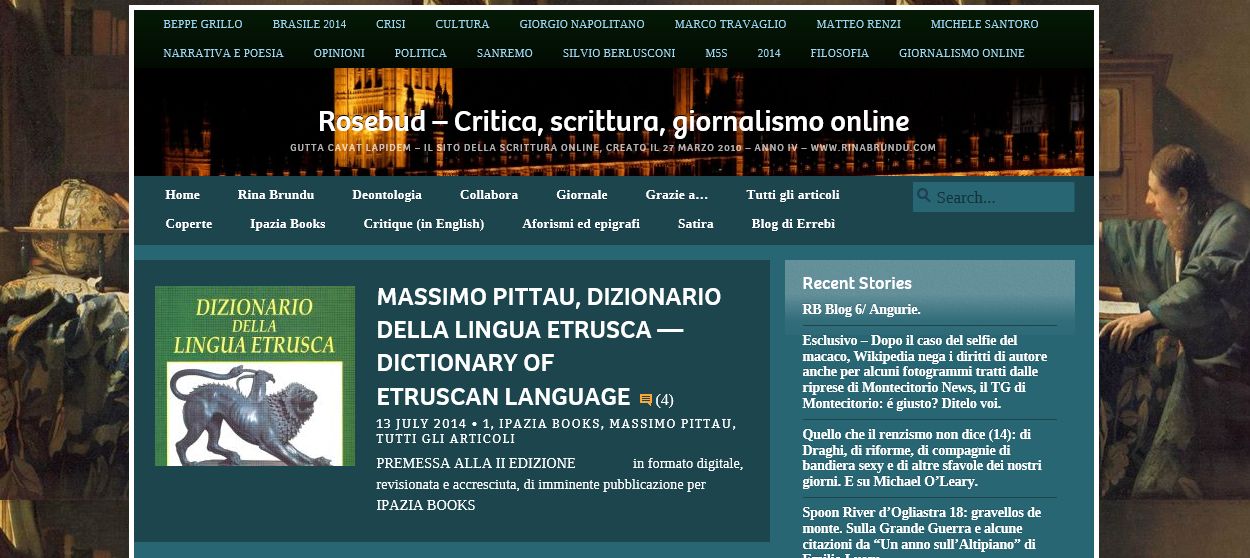Open the selfie del macaco Wikipedia story
The width and height of the screenshot is (1250, 558).
pos(924,372)
